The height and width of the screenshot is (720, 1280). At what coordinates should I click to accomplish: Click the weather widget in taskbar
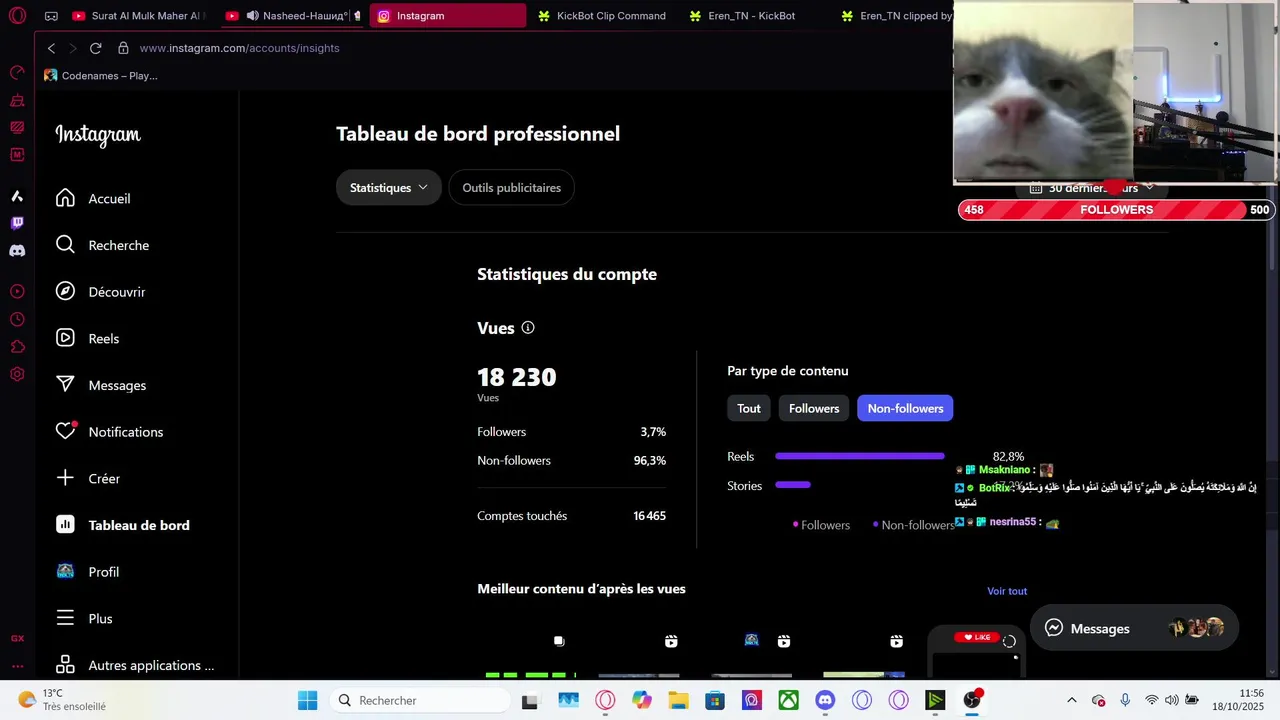62,700
